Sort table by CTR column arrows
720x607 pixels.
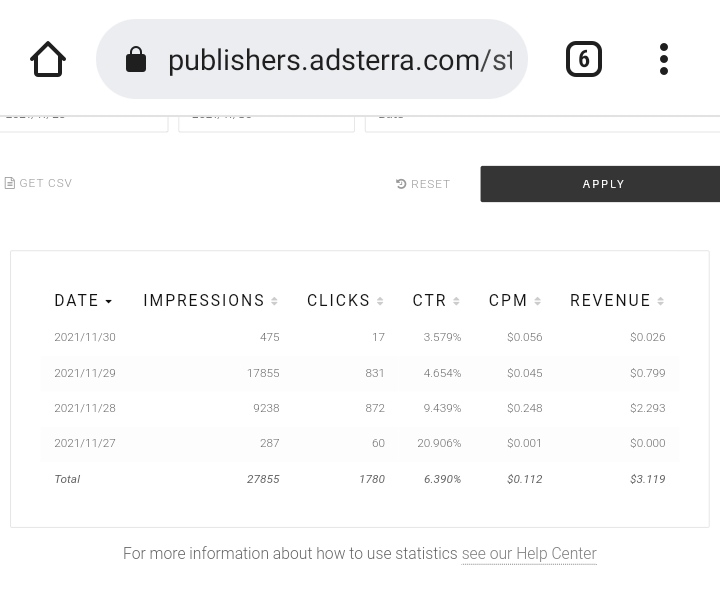pos(456,301)
